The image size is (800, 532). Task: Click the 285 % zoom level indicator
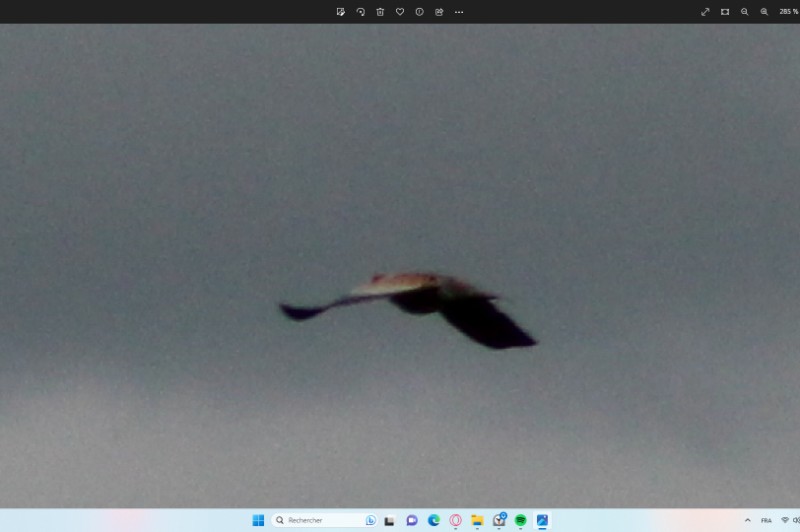788,12
